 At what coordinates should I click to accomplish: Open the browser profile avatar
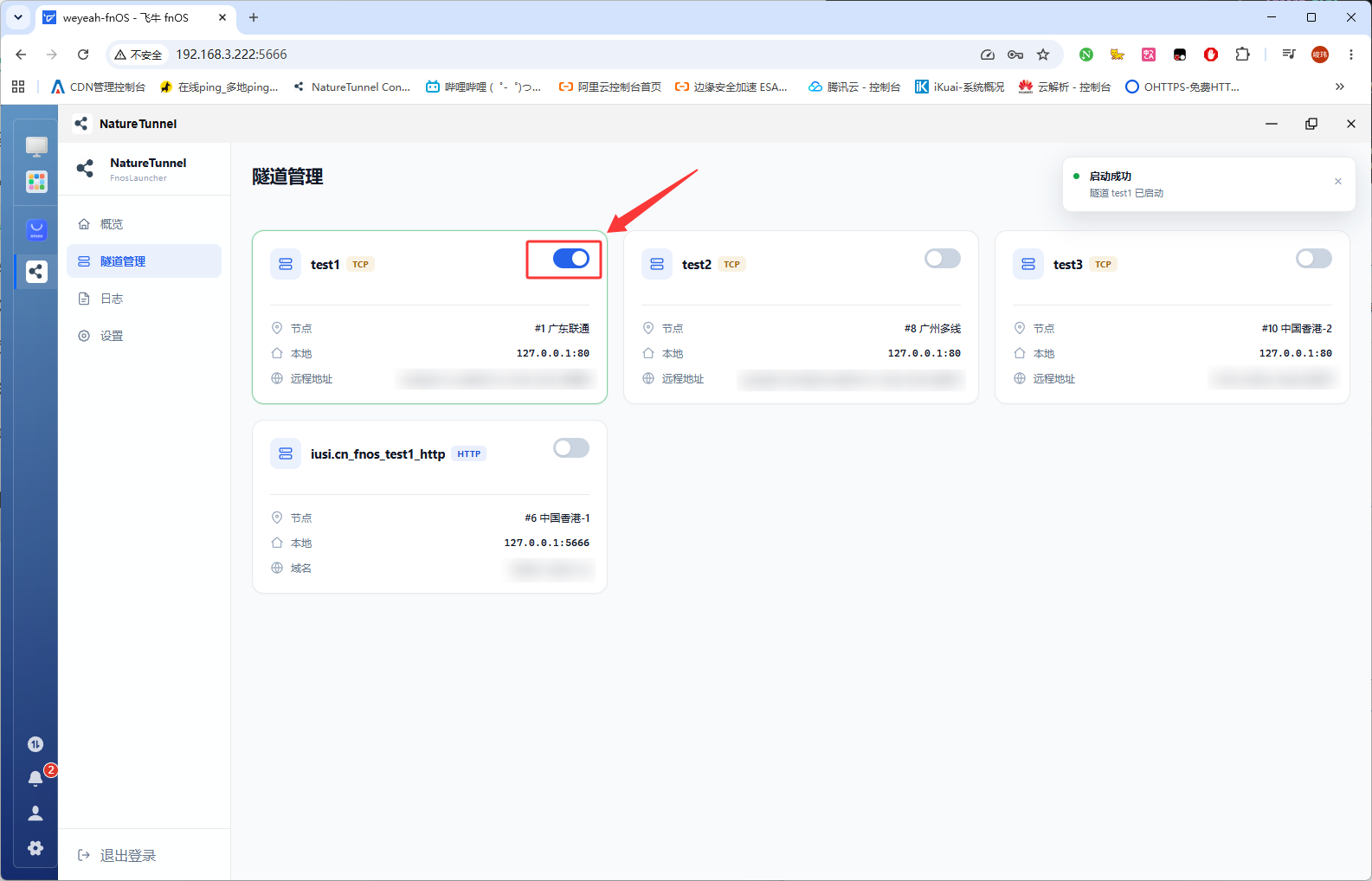coord(1320,55)
